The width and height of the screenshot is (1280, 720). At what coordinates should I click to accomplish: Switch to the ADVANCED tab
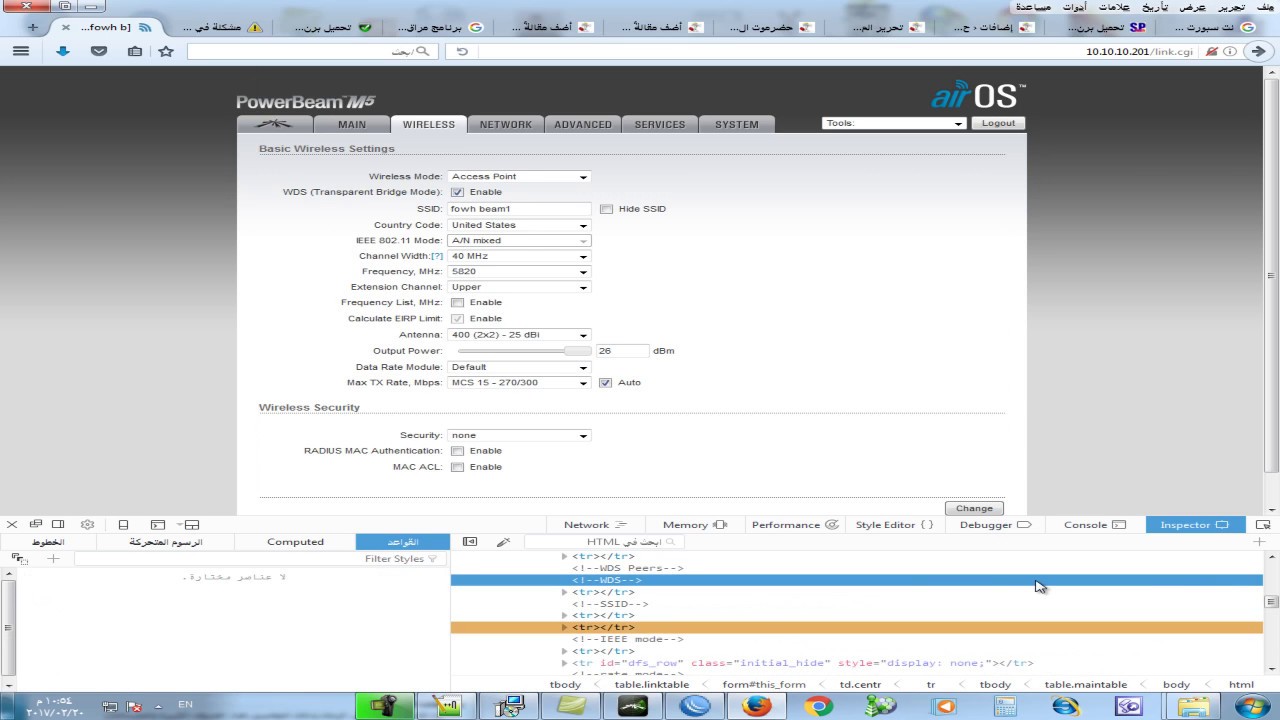(582, 124)
